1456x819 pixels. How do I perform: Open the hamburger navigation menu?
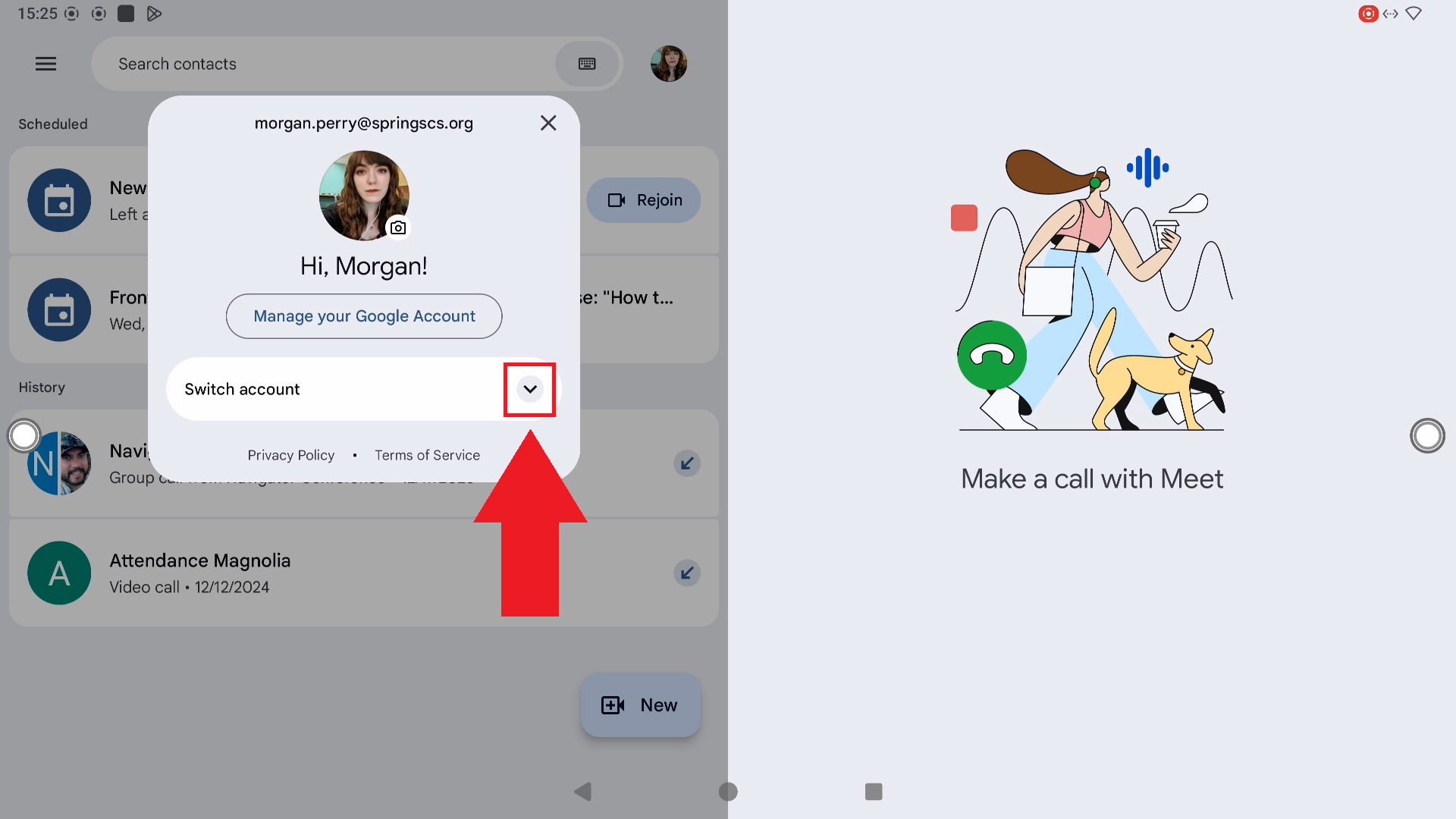[x=45, y=64]
